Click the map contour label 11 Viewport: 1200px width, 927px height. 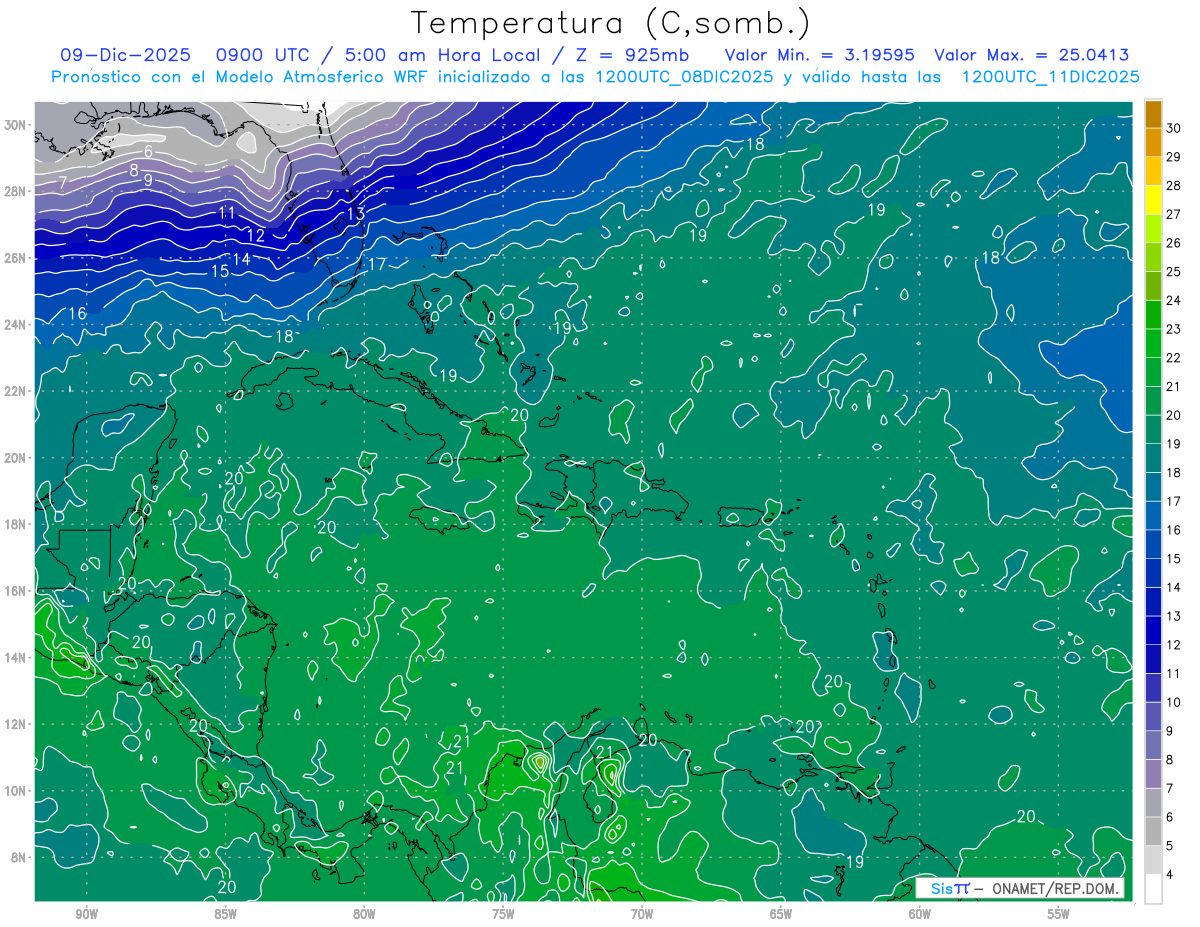(x=227, y=213)
